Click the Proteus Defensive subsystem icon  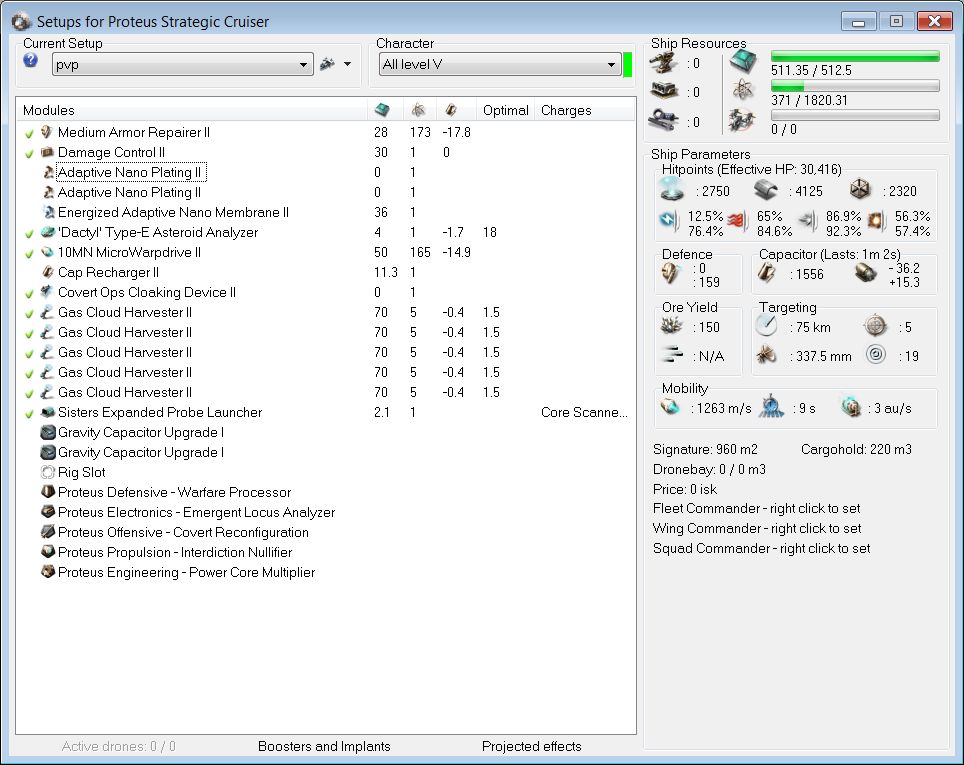[47, 492]
